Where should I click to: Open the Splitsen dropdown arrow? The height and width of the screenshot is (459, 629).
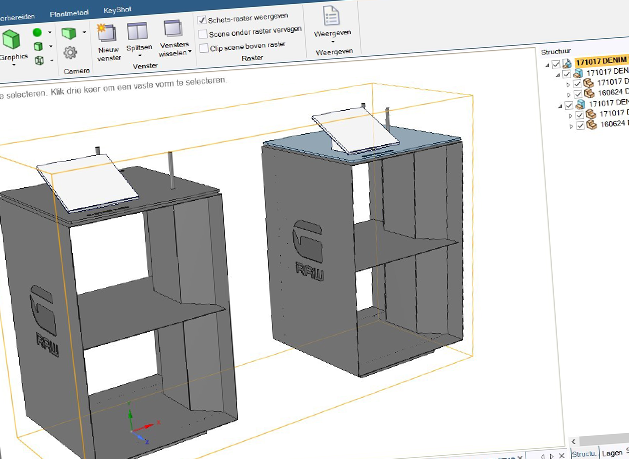click(140, 56)
